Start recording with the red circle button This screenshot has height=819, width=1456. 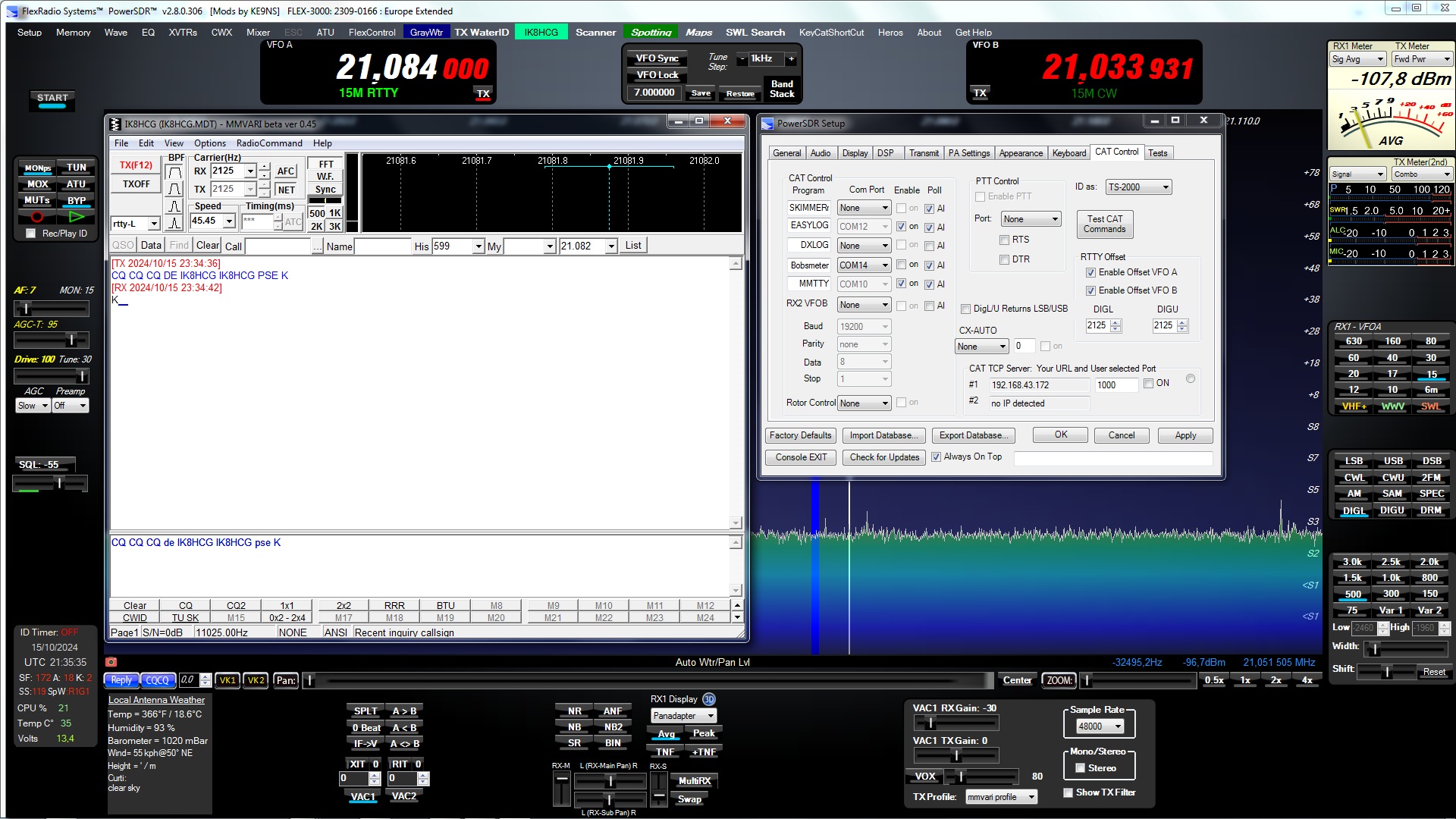(37, 217)
